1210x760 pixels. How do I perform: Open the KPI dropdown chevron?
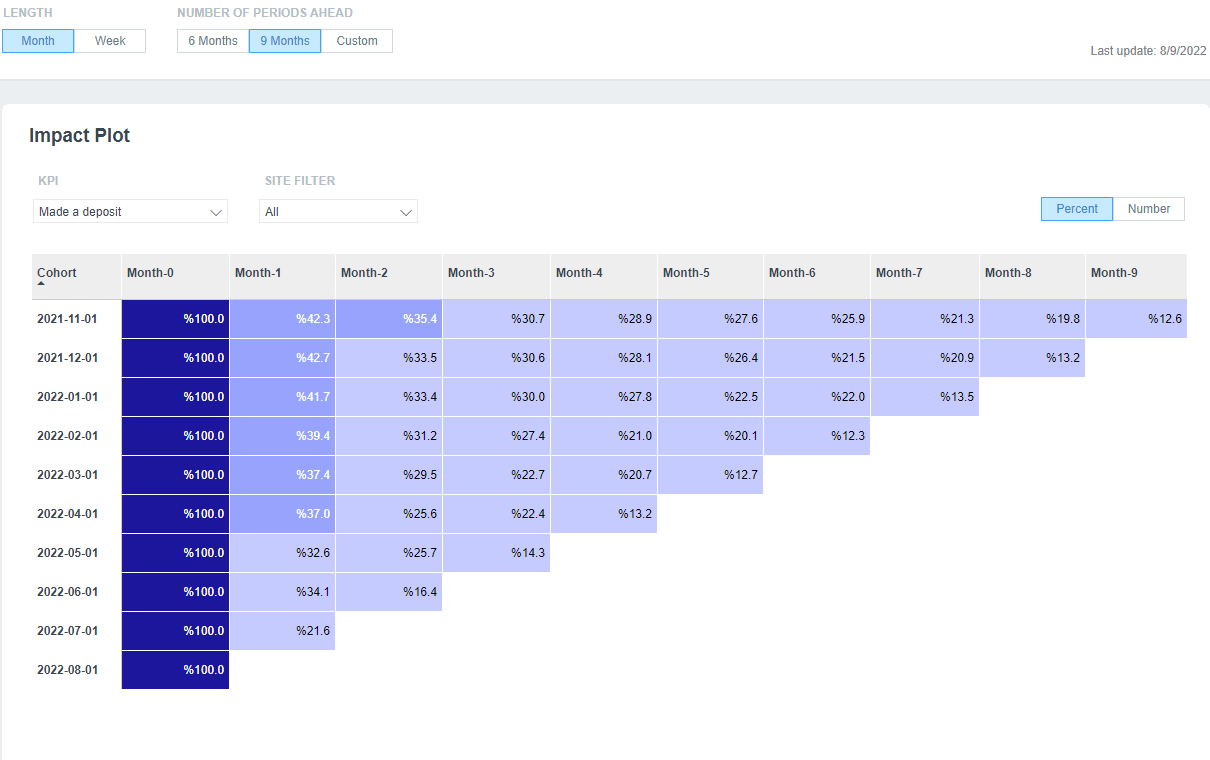(x=216, y=212)
